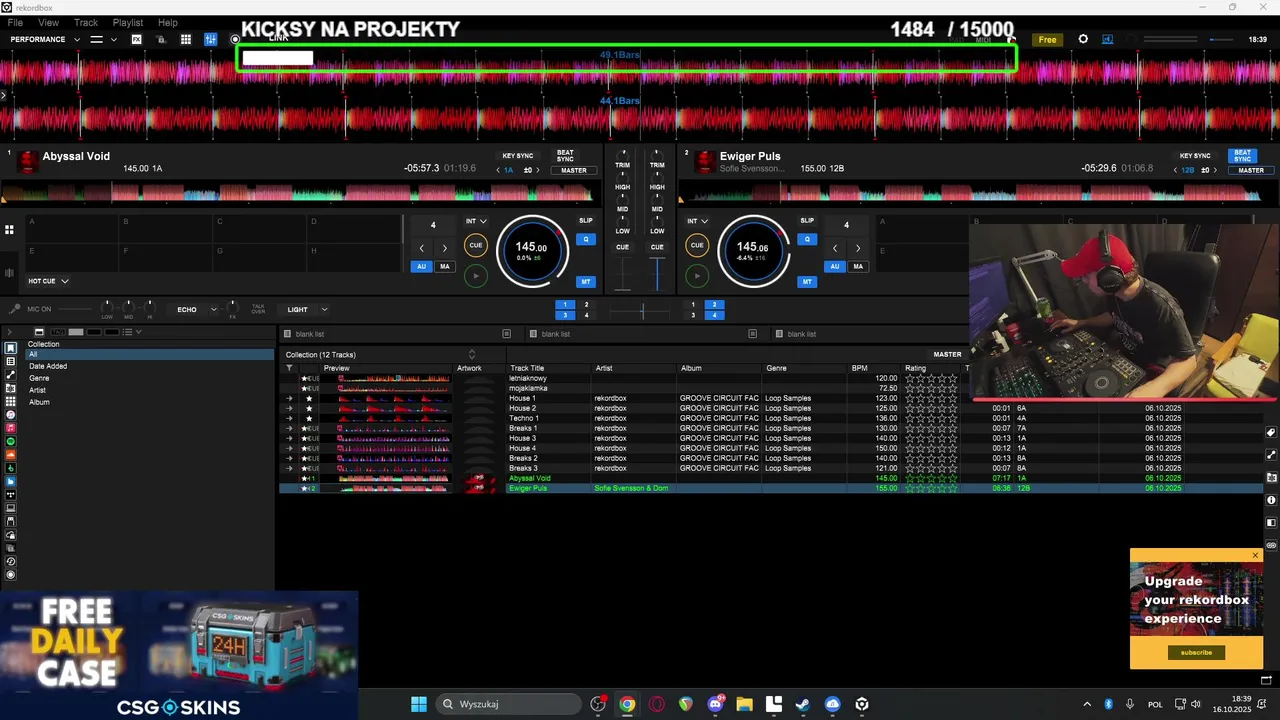Open the Related Tracks icon in sidebar
Viewport: 1280px width, 720px height.
tap(11, 375)
